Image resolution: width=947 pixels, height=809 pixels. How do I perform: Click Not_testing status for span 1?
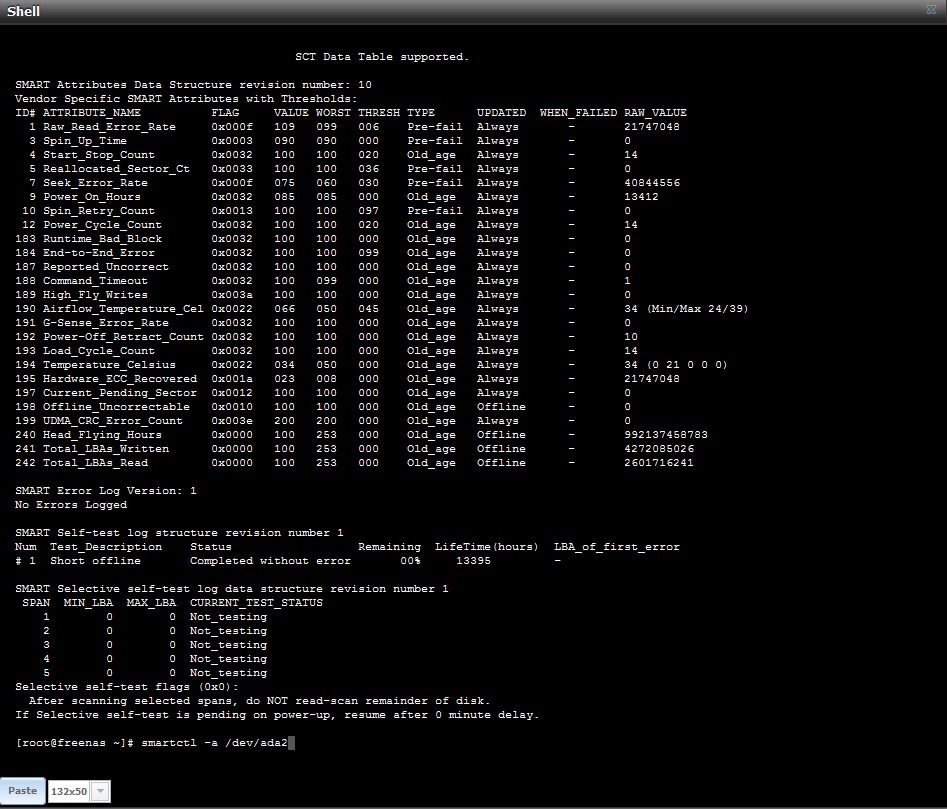228,616
